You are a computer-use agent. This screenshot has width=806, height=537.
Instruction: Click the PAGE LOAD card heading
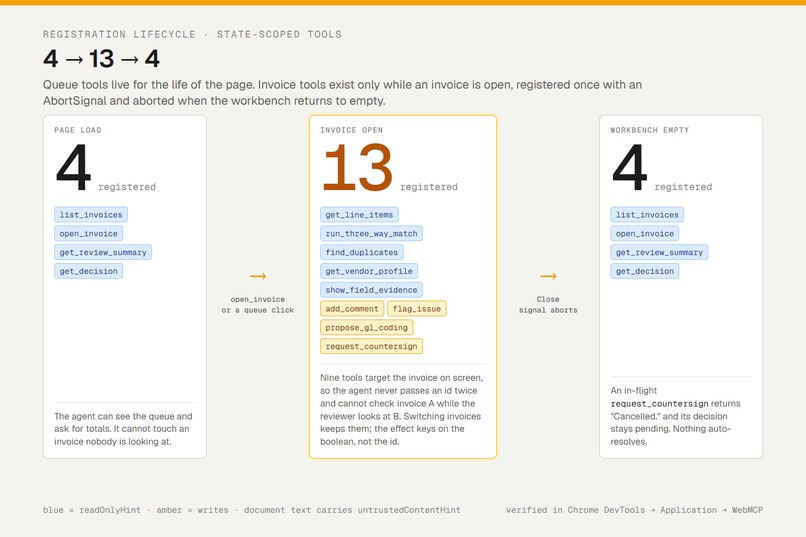tap(78, 130)
